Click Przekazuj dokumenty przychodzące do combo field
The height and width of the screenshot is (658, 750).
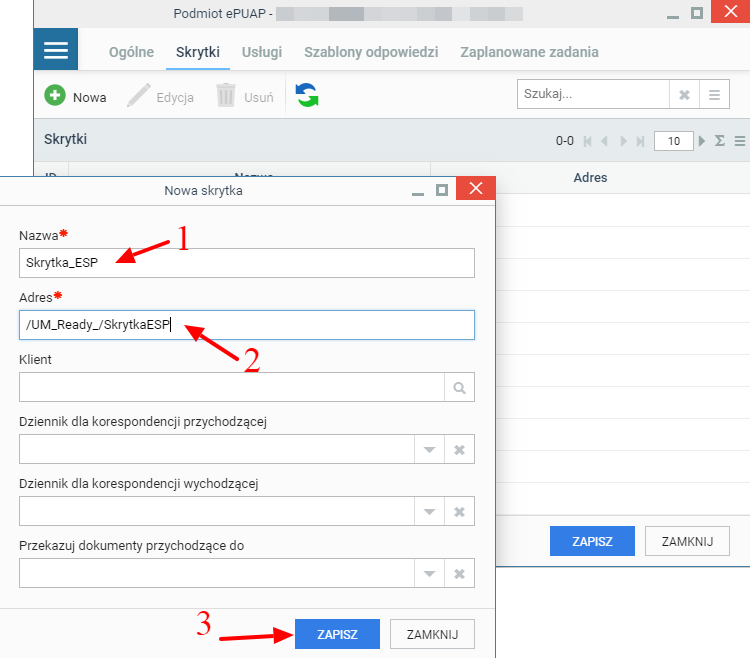tap(217, 573)
